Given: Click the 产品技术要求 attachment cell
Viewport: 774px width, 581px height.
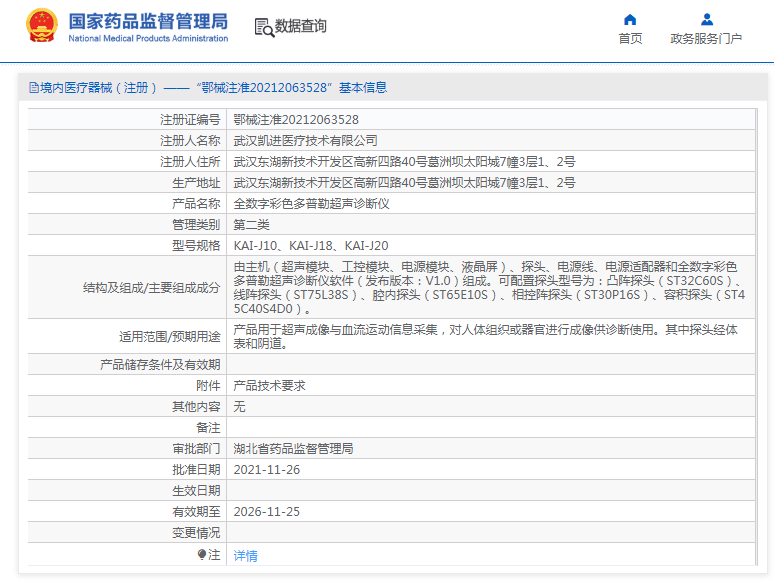Looking at the screenshot, I should point(269,385).
